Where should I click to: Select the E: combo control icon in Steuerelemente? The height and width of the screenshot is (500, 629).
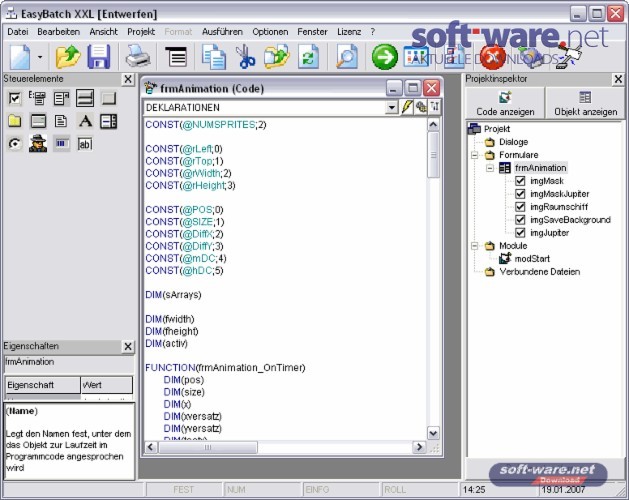pyautogui.click(x=37, y=98)
